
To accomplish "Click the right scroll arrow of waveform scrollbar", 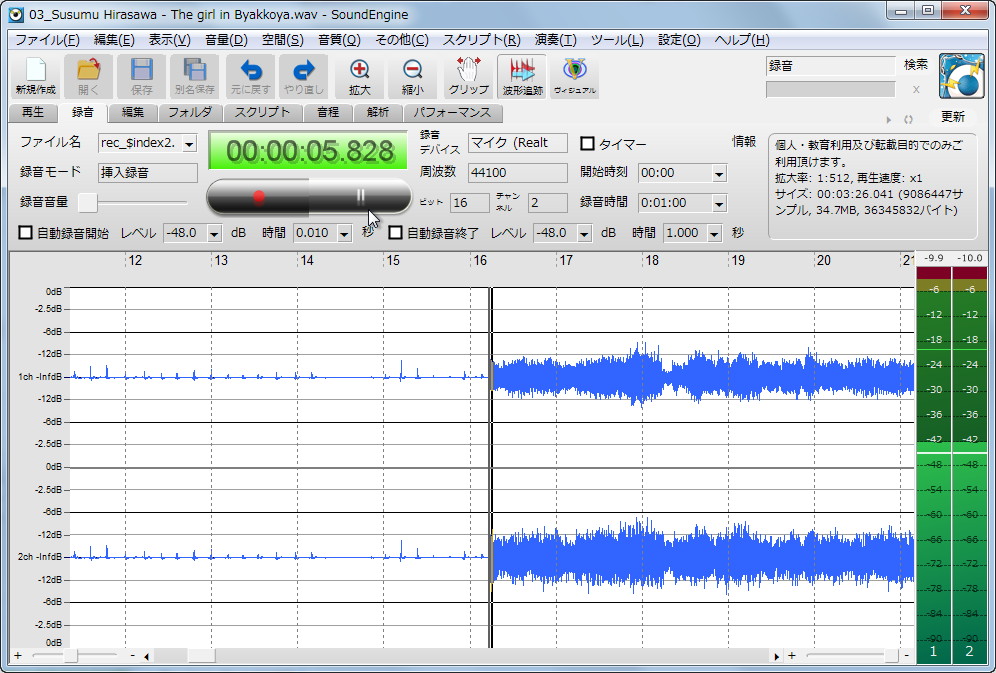I will (776, 656).
